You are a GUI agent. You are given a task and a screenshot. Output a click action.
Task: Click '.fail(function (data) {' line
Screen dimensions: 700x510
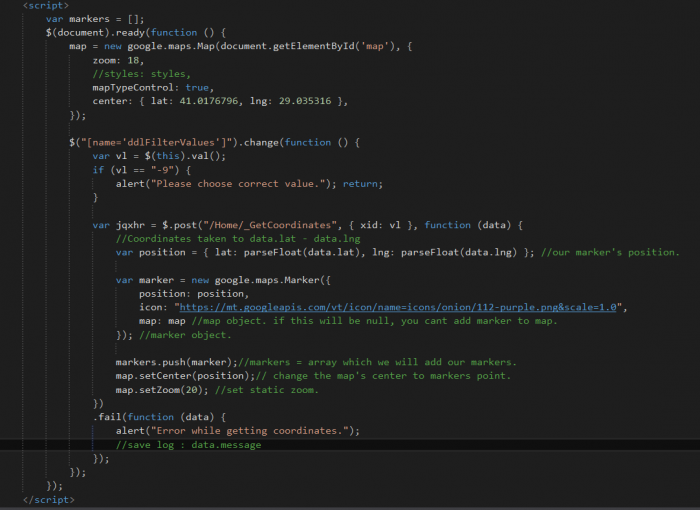tap(159, 417)
